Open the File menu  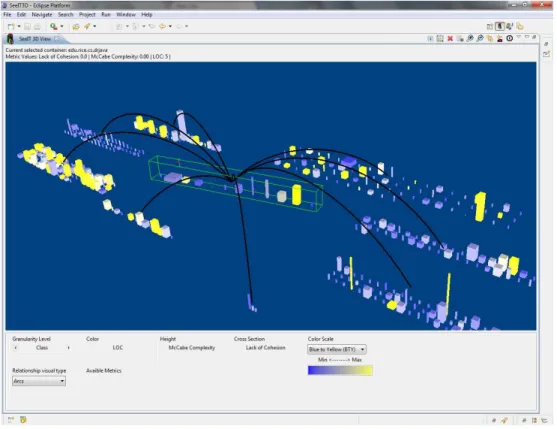[7, 15]
